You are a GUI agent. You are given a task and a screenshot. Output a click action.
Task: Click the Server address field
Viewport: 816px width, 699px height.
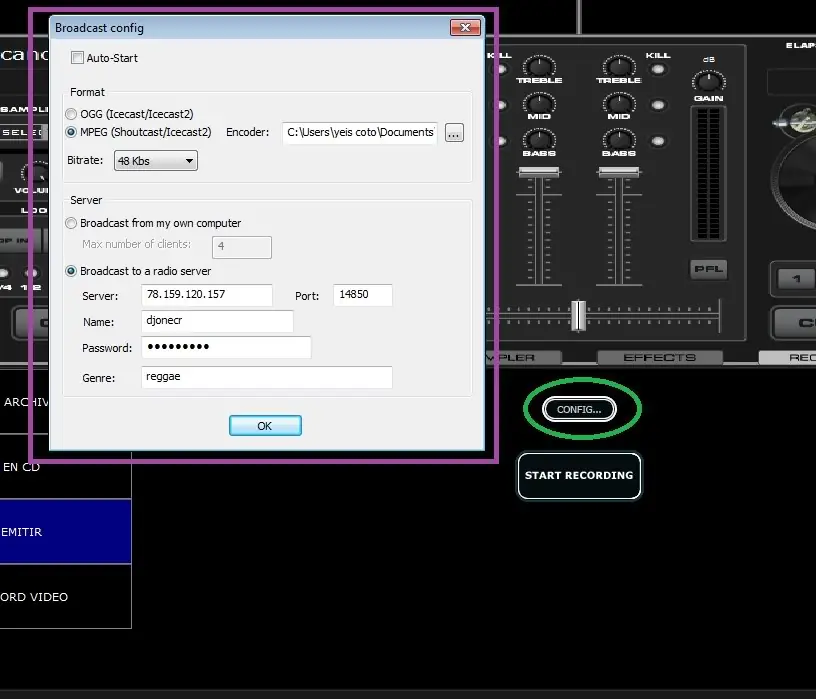point(207,295)
